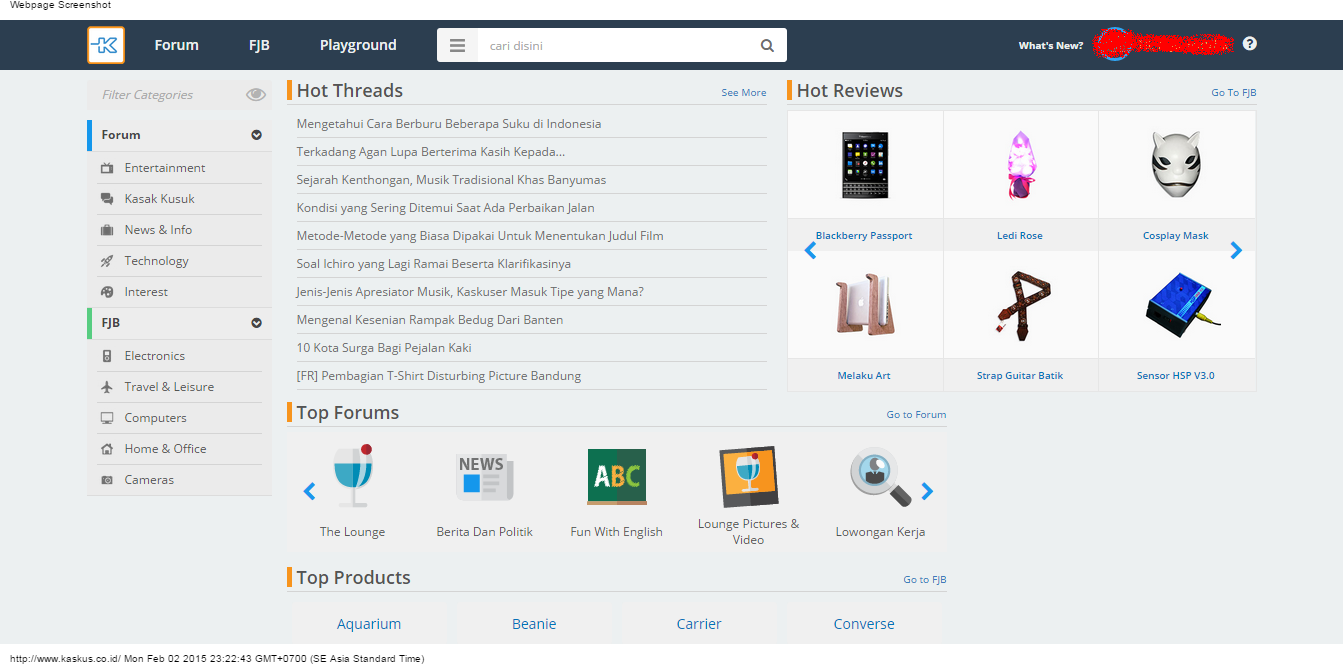Open thread 'Soal Ichiro yang Lagi Ramai'
The image size is (1343, 664).
(434, 264)
